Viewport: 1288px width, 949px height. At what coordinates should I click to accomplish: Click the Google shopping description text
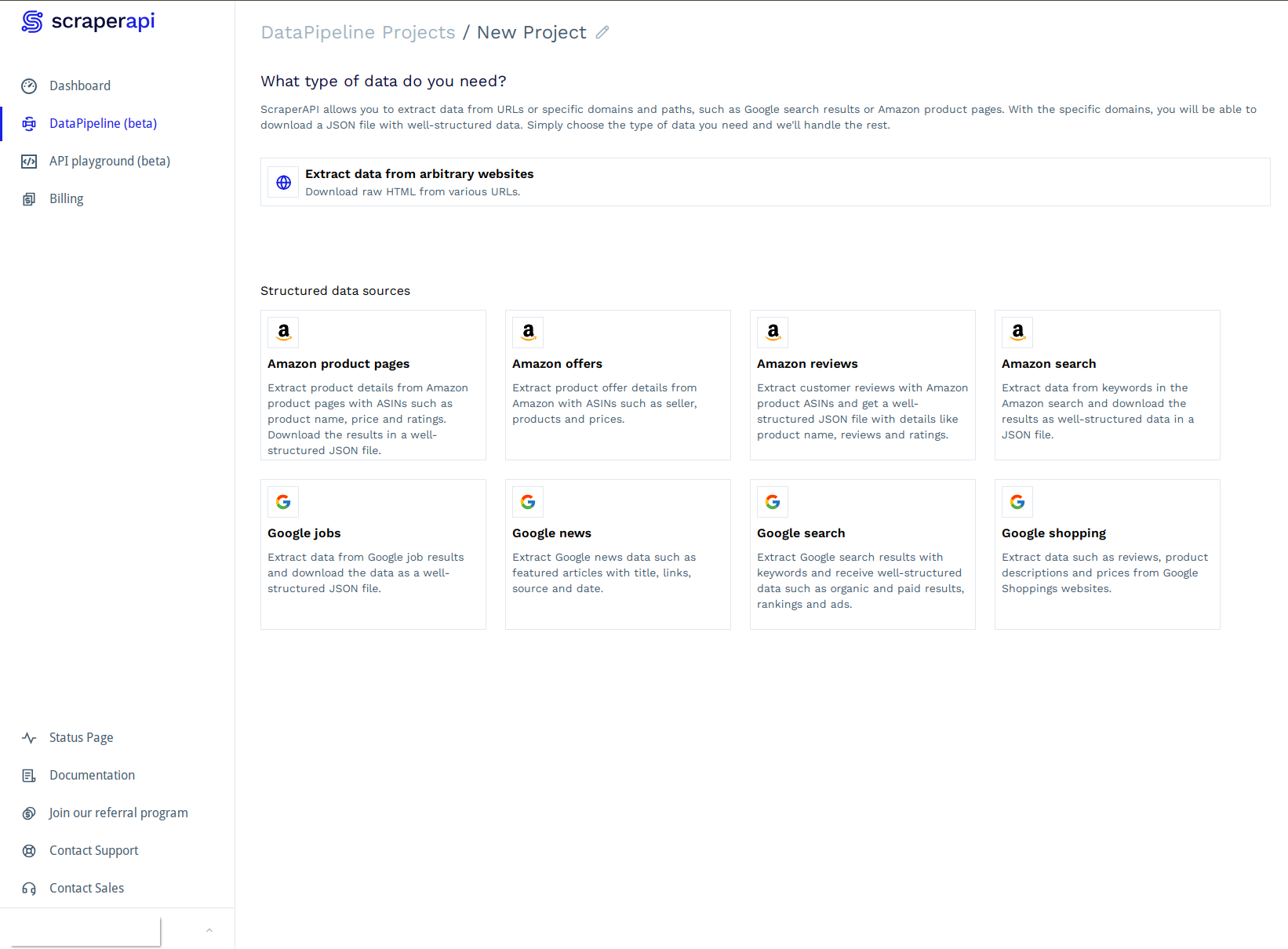coord(1104,573)
